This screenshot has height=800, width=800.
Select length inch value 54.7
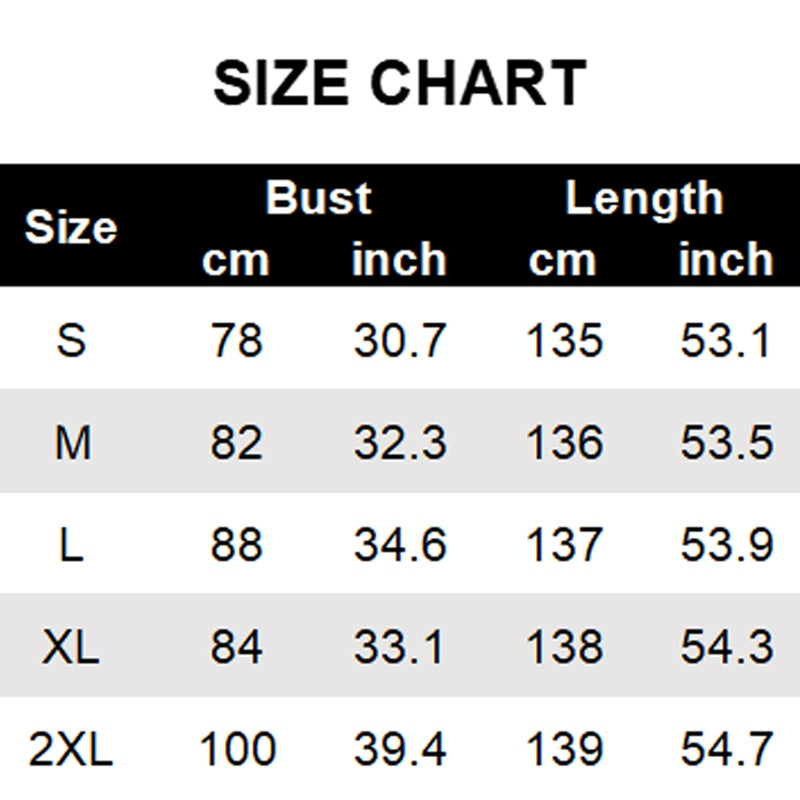pyautogui.click(x=727, y=750)
